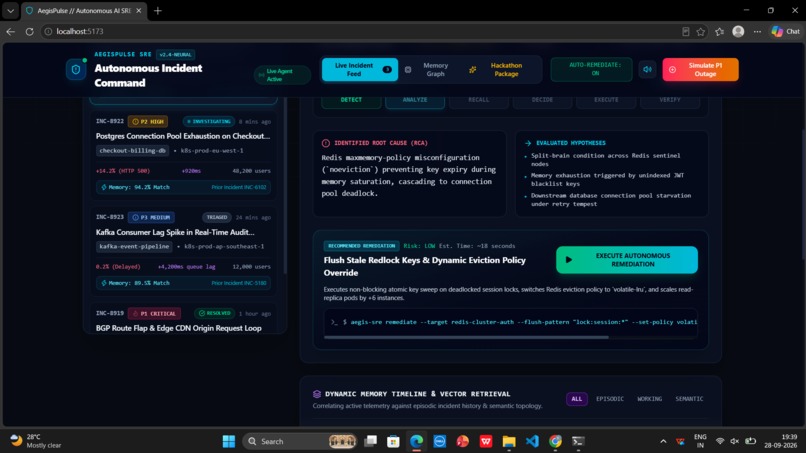Click the play icon on Execute Autonomous Remediation
The image size is (806, 453).
pos(569,260)
